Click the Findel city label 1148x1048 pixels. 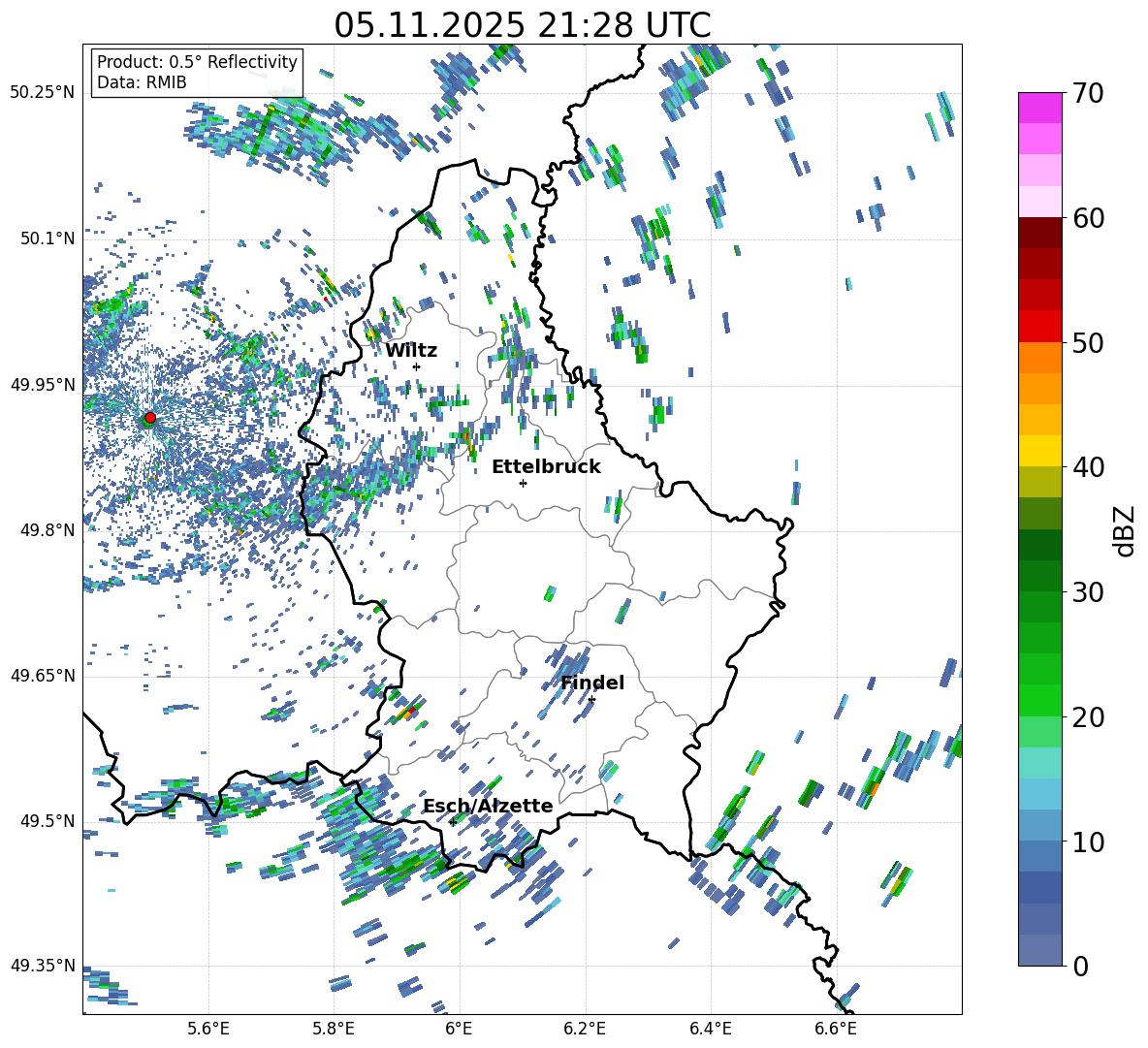click(x=592, y=683)
